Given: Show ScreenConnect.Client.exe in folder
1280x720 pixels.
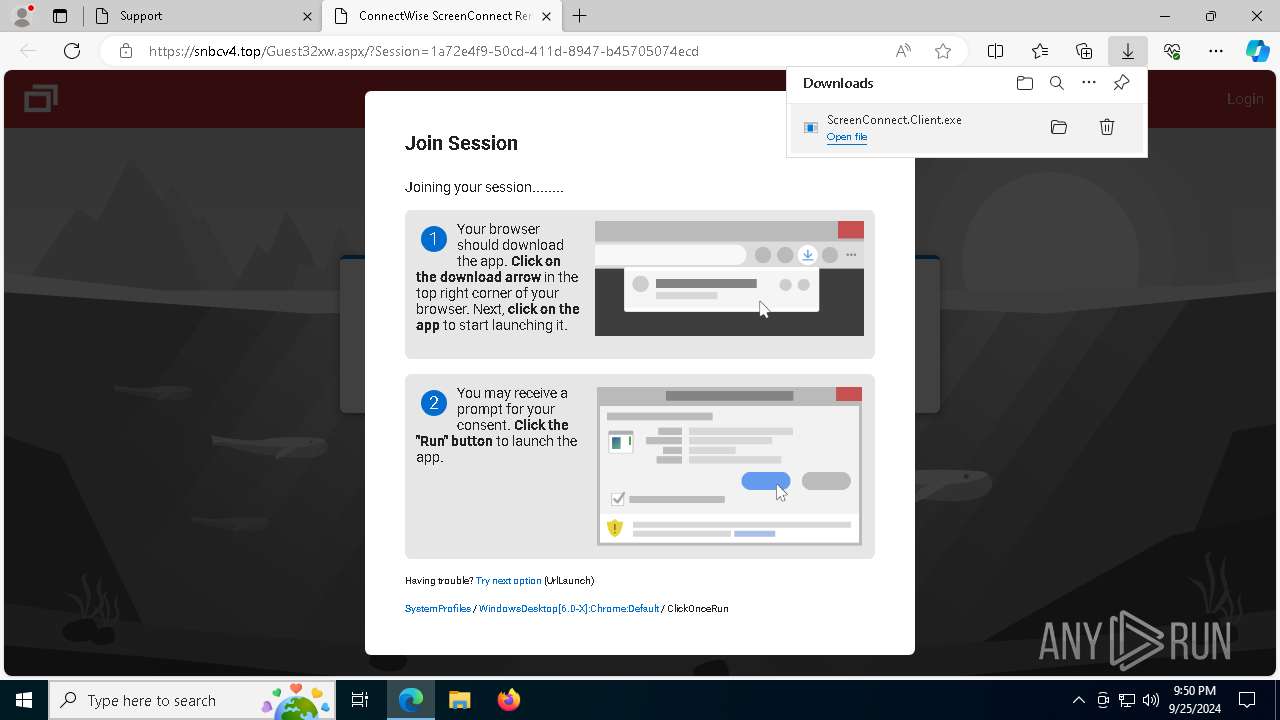Looking at the screenshot, I should tap(1059, 127).
